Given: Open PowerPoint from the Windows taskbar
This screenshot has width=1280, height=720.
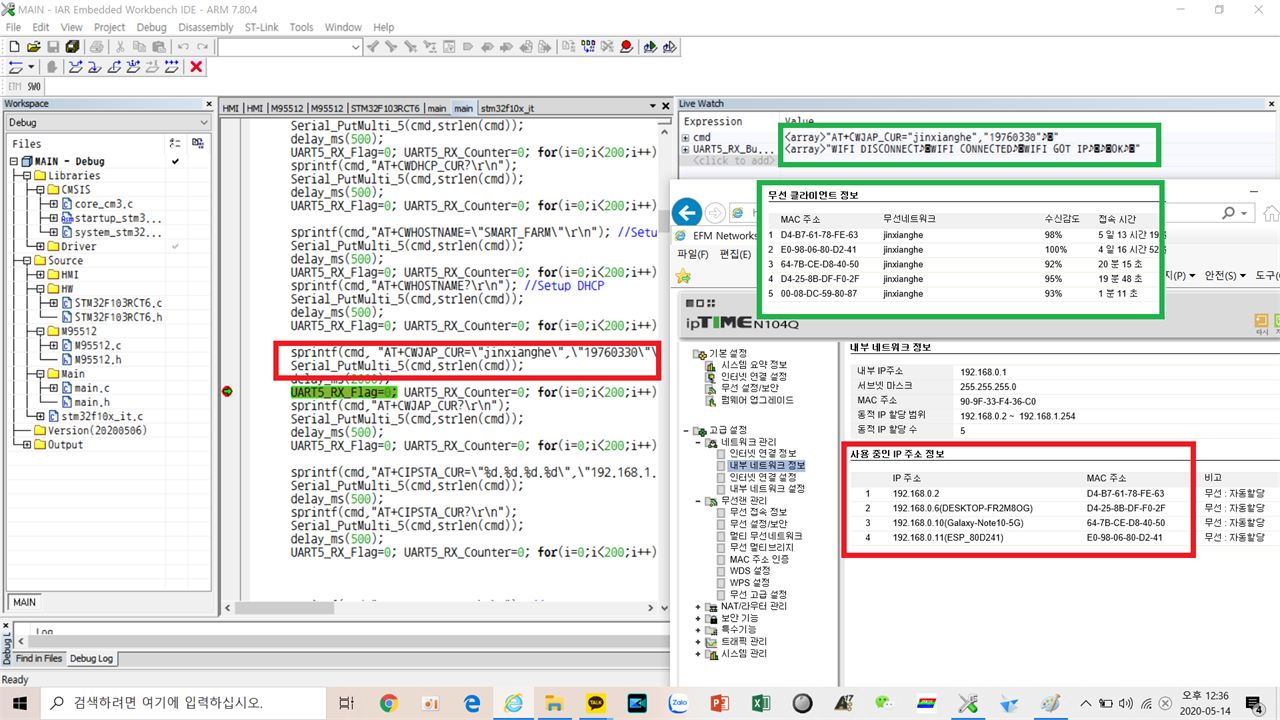Looking at the screenshot, I should (x=720, y=703).
